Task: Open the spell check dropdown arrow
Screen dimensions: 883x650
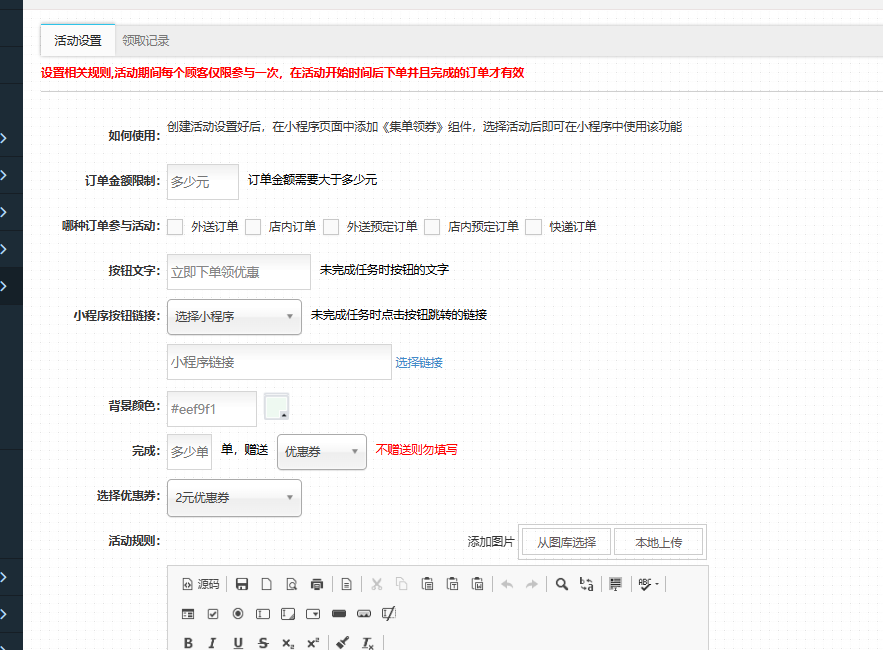Action: coord(657,584)
